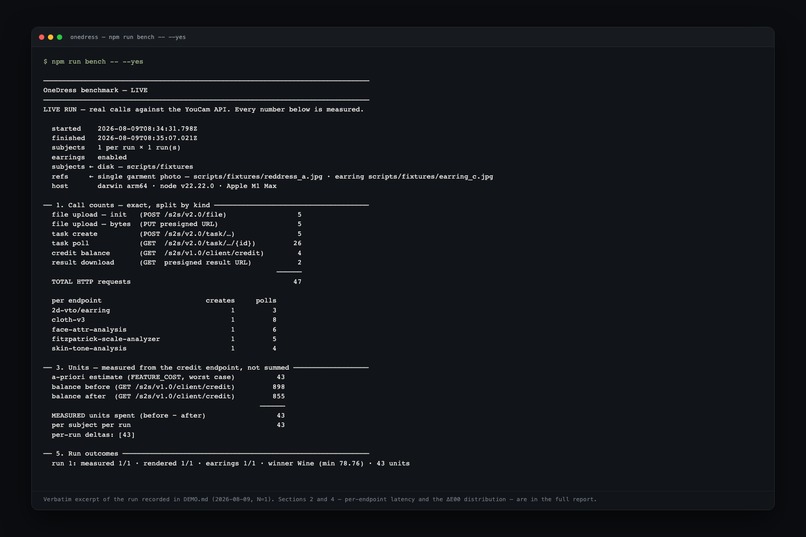806x537 pixels.
Task: Click the 'balance after' row
Action: click(x=168, y=397)
